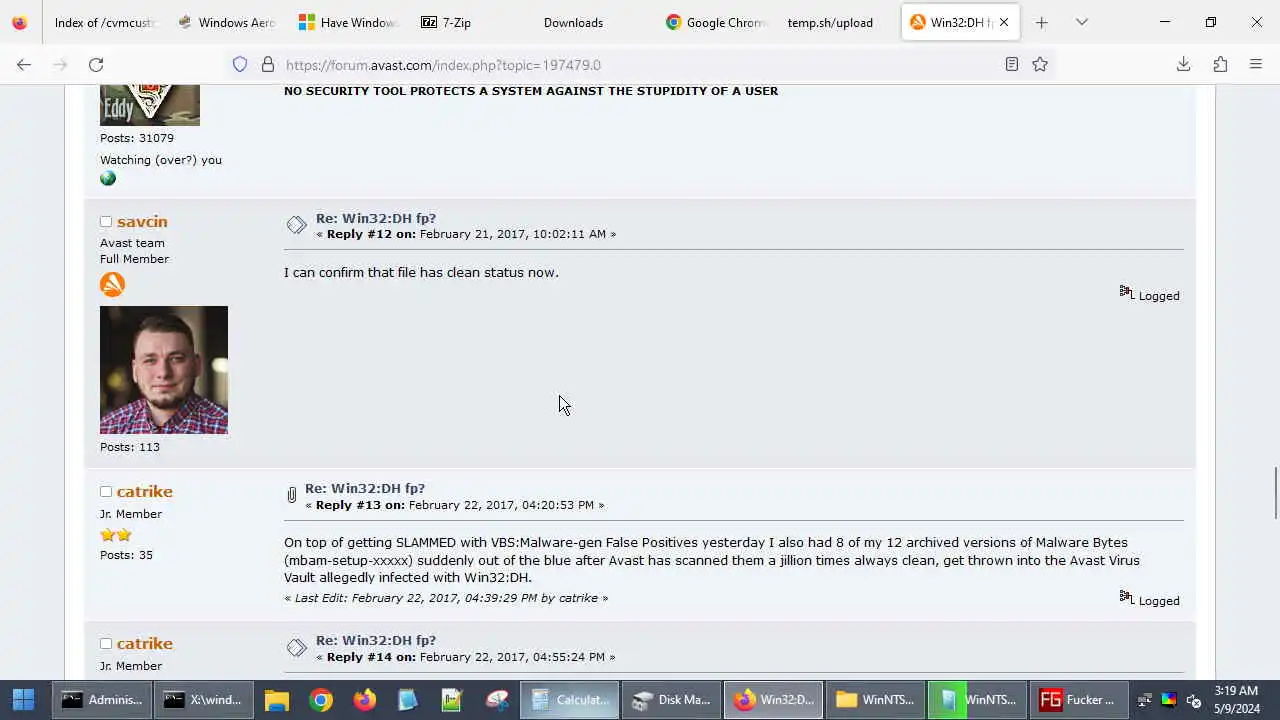Select 'I can confirm that file has clean status now.' text

(x=421, y=272)
